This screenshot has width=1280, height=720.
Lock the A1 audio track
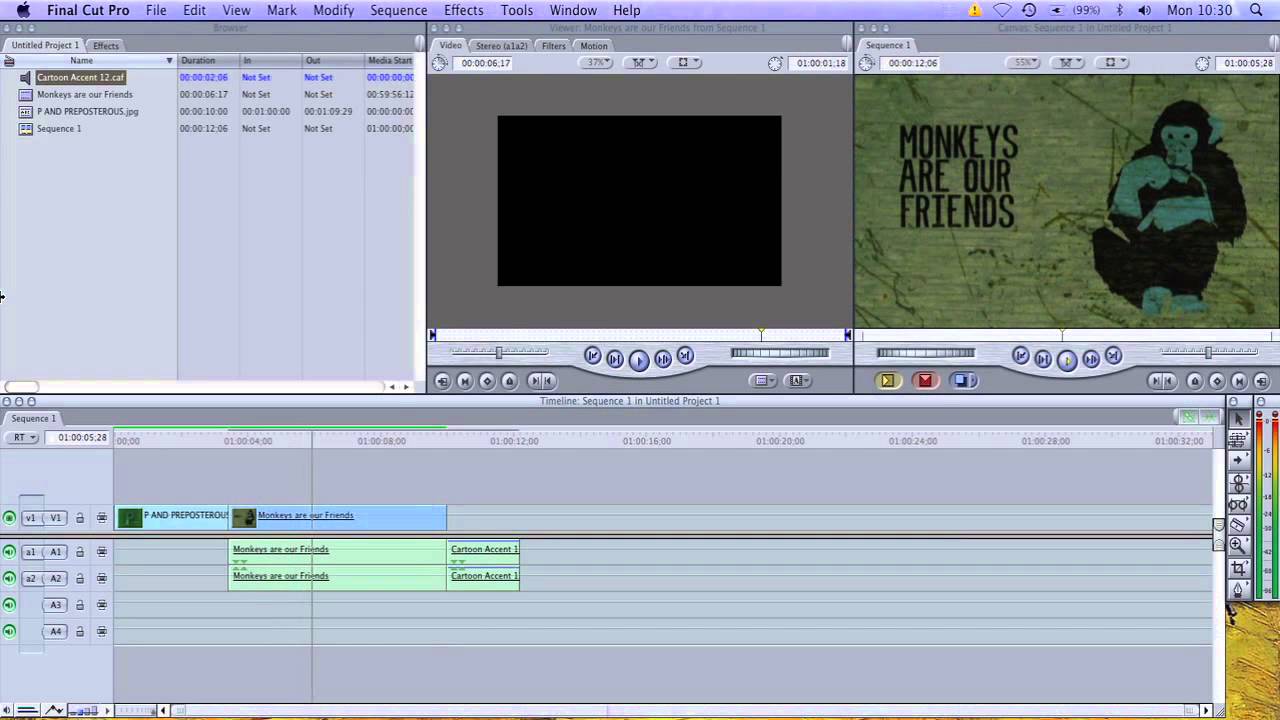pyautogui.click(x=80, y=552)
